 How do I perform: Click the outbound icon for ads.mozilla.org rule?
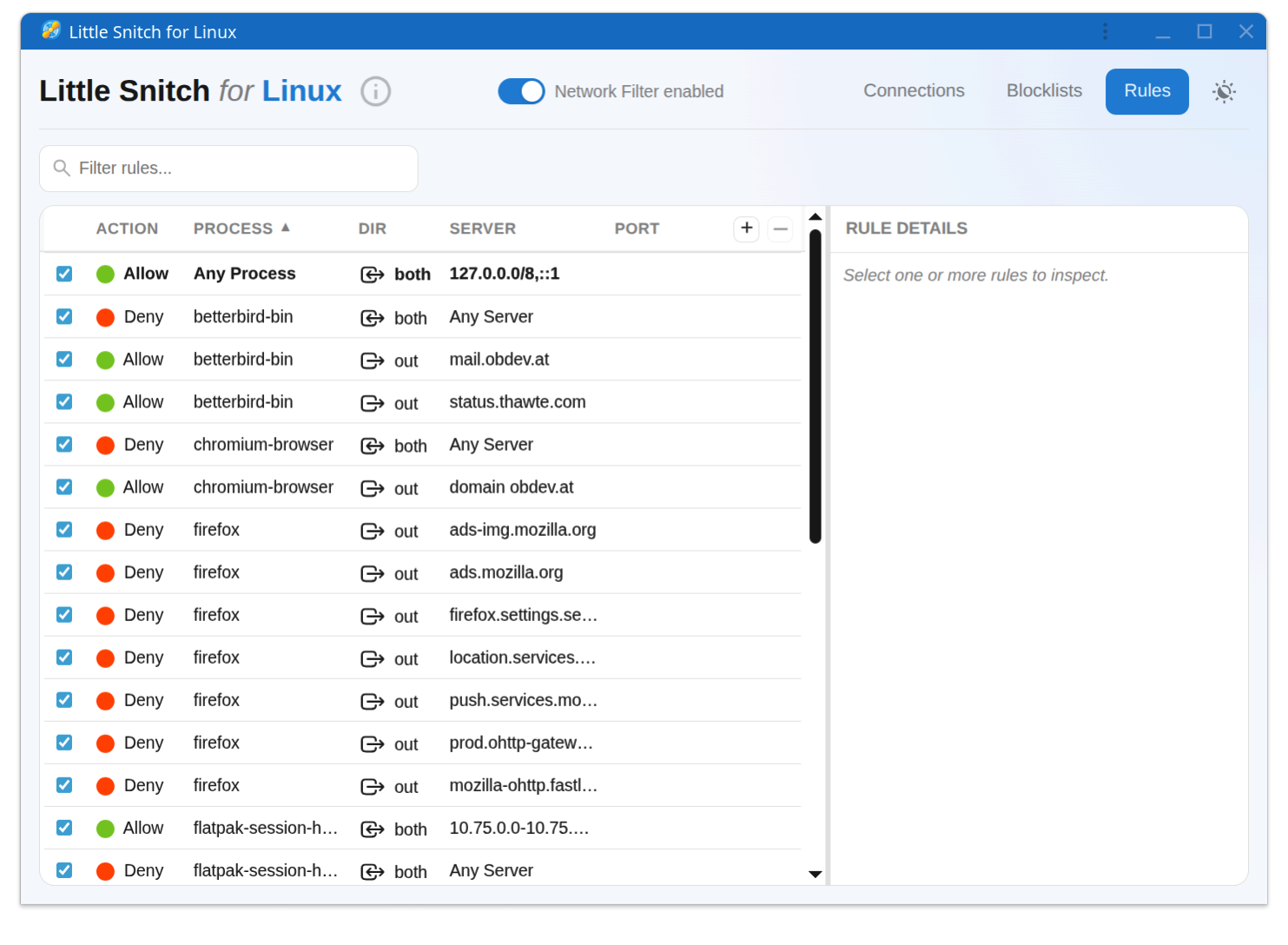373,573
